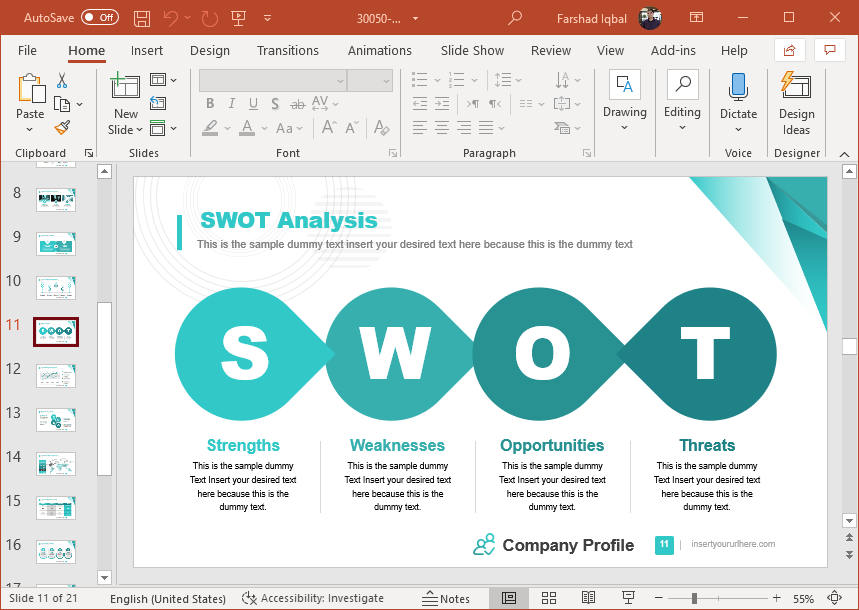Viewport: 859px width, 610px height.
Task: Switch to Reading View in status bar
Action: (x=589, y=598)
